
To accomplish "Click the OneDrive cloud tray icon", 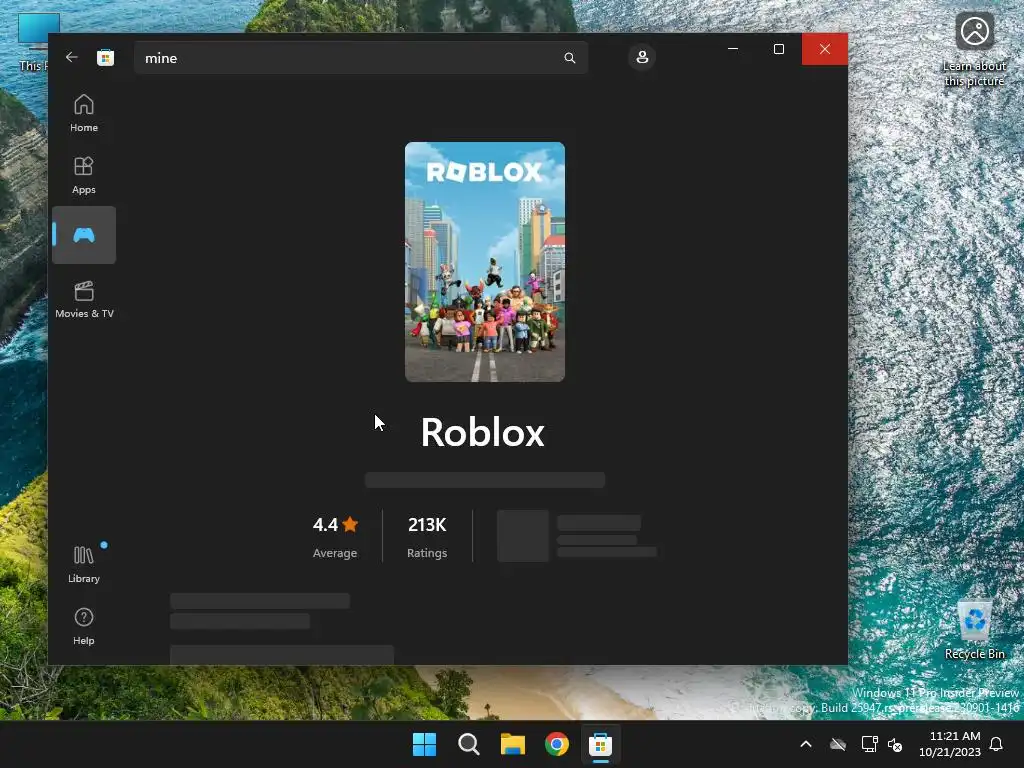I will click(x=837, y=744).
